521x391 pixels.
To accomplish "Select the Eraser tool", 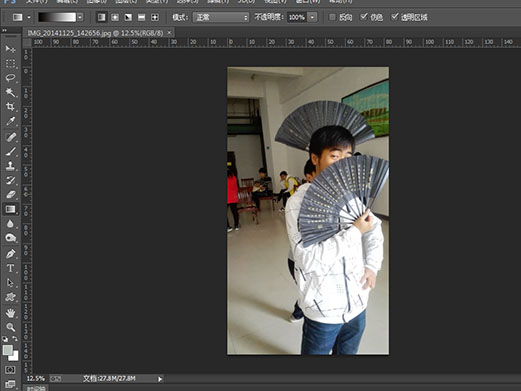I will coord(10,195).
